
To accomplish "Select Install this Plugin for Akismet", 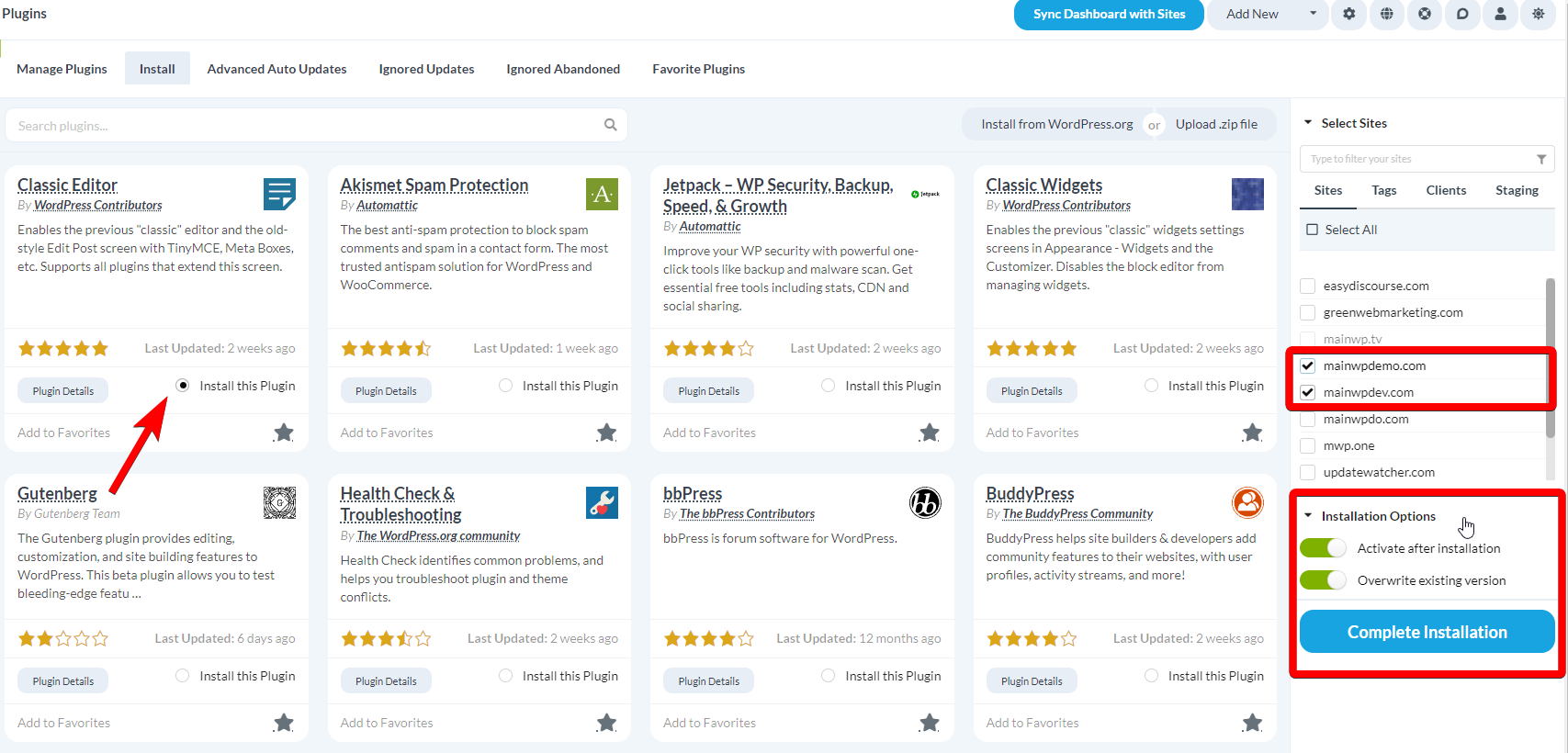I will pos(505,386).
